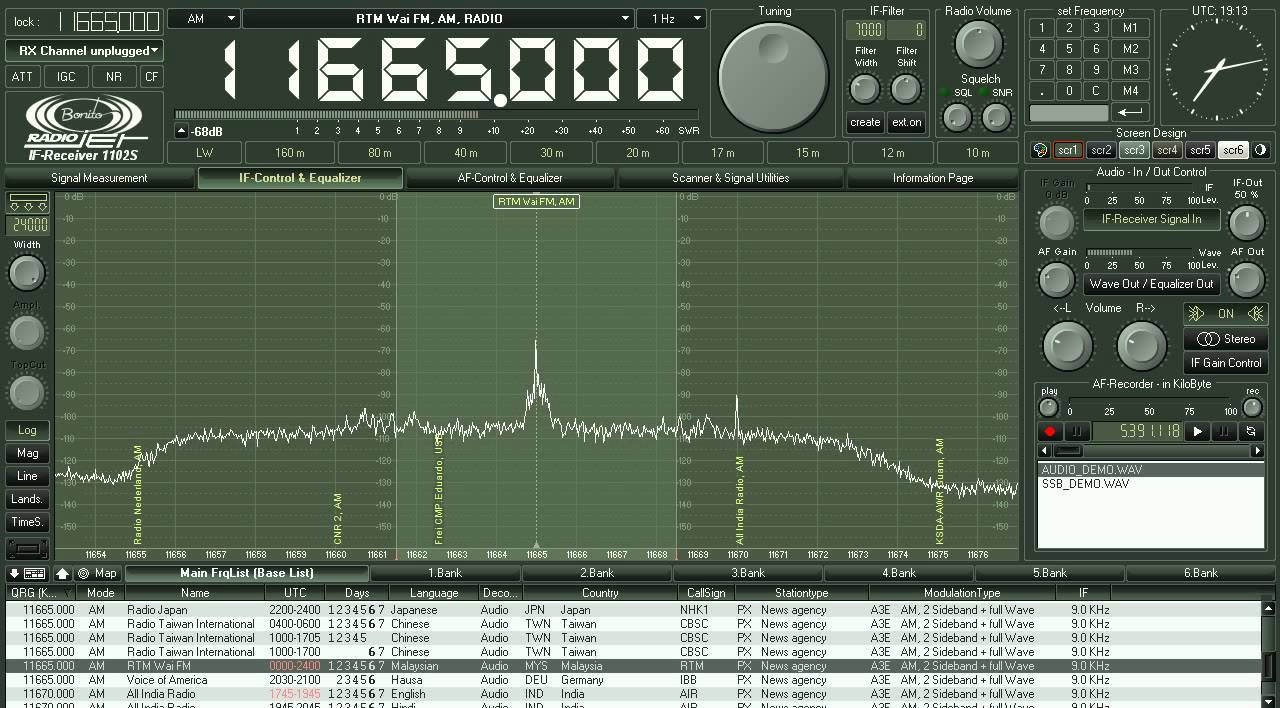Click the small up-triangle beside -68dB
This screenshot has width=1280, height=708.
[x=181, y=131]
